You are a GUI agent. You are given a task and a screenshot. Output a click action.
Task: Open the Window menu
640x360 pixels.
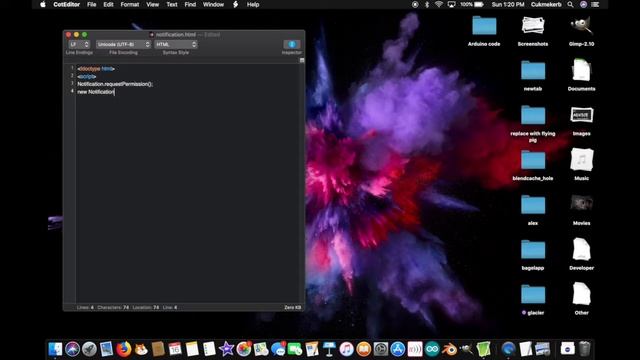tap(213, 4)
